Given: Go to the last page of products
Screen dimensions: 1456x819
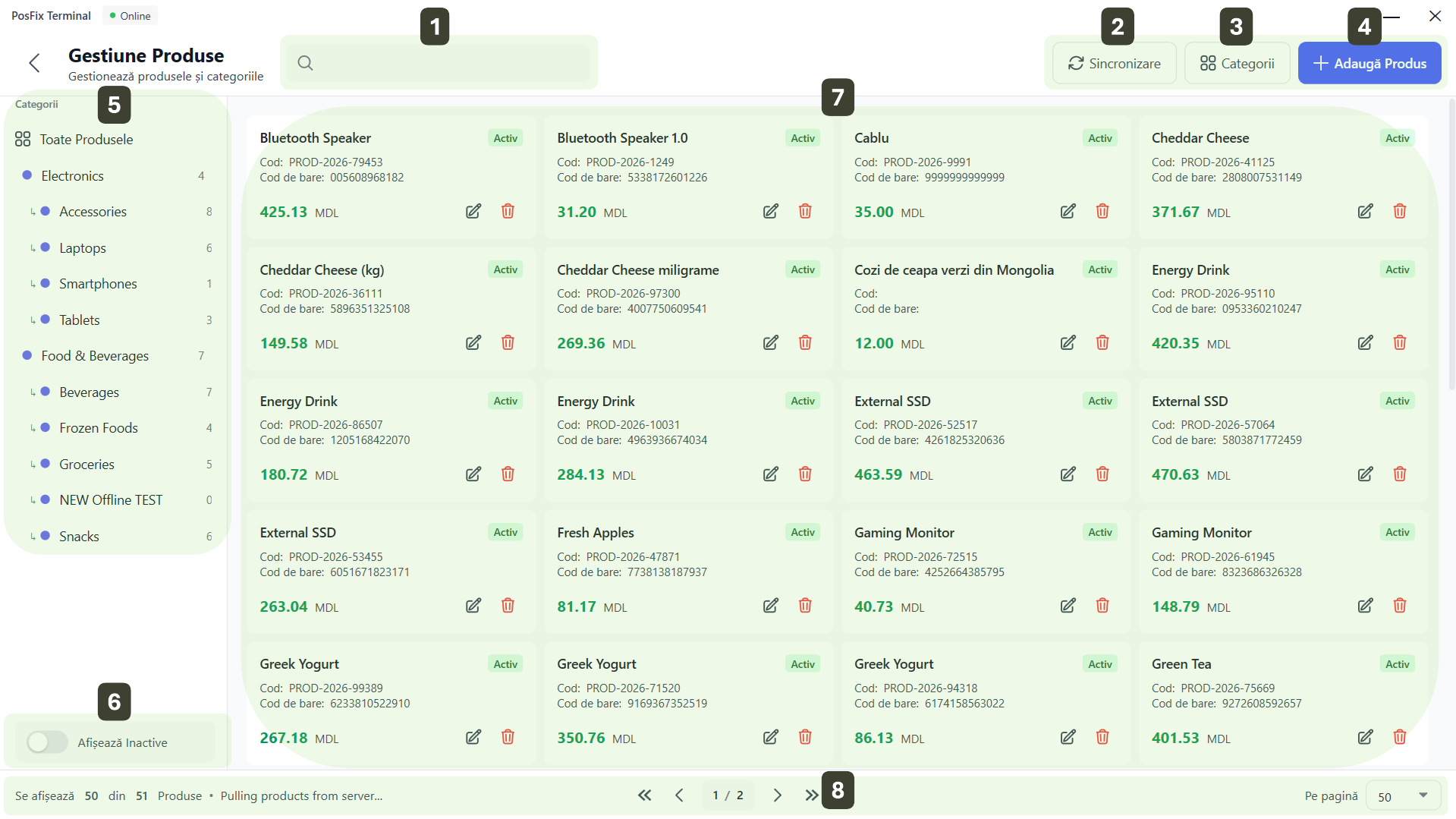Looking at the screenshot, I should (811, 795).
